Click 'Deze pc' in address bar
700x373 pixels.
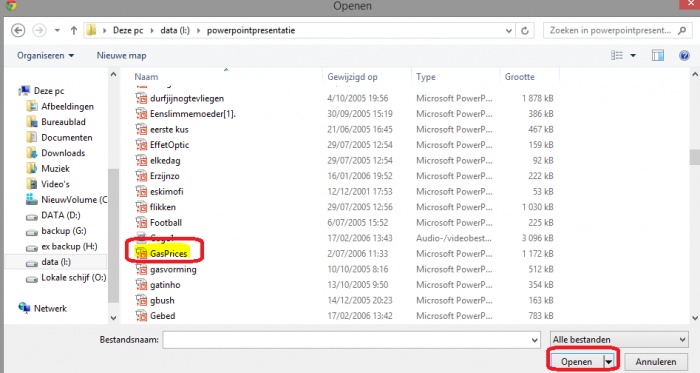click(128, 30)
